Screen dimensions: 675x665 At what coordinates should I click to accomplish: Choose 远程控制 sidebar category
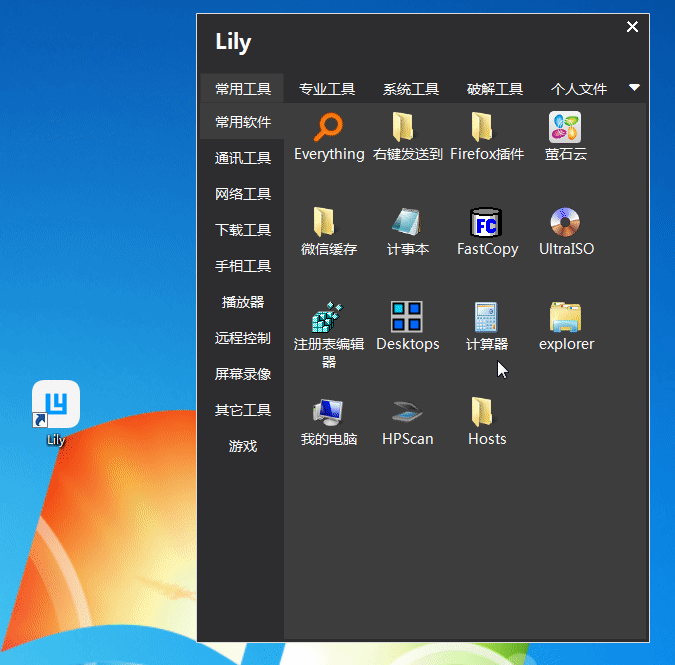(x=243, y=338)
